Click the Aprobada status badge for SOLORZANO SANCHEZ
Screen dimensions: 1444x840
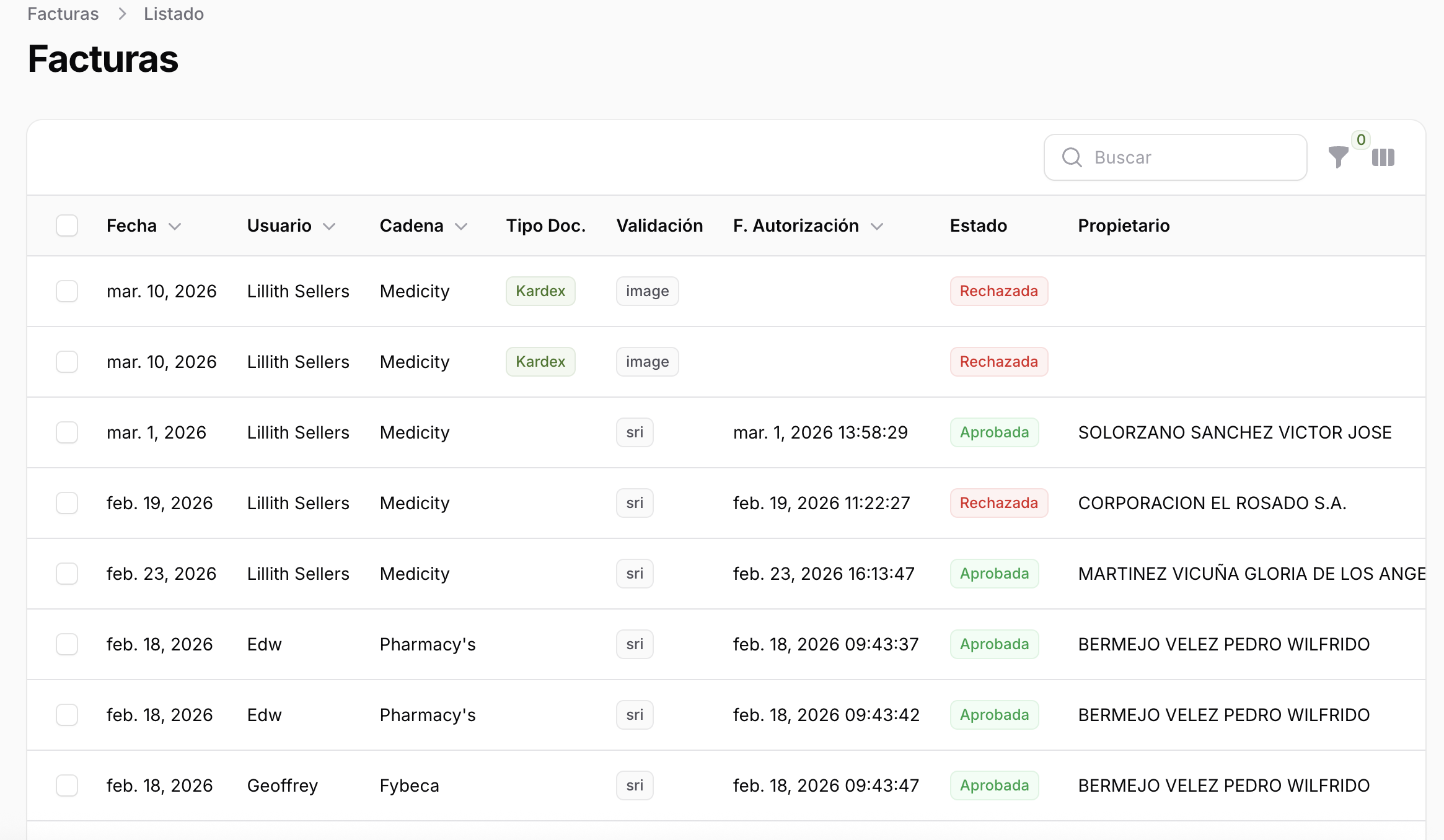point(994,432)
